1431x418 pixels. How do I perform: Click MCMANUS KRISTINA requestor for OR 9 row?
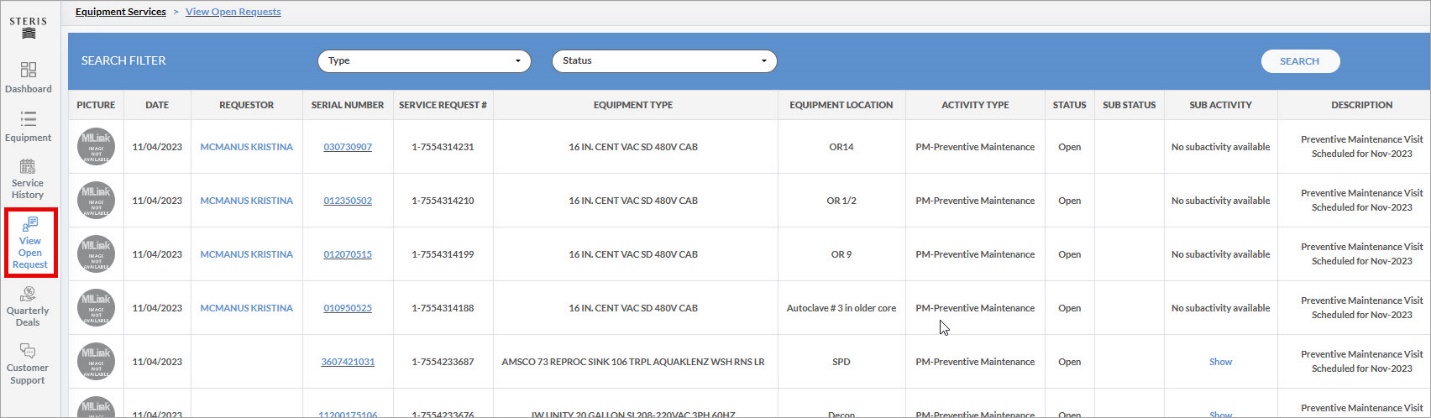[x=247, y=254]
